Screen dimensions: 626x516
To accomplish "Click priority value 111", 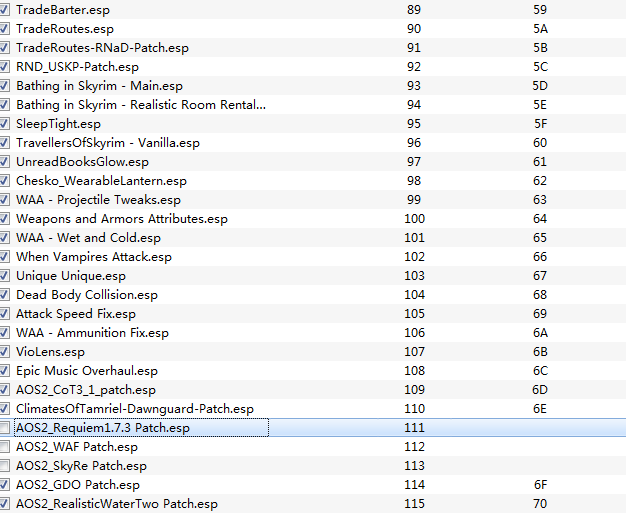I will coord(414,428).
